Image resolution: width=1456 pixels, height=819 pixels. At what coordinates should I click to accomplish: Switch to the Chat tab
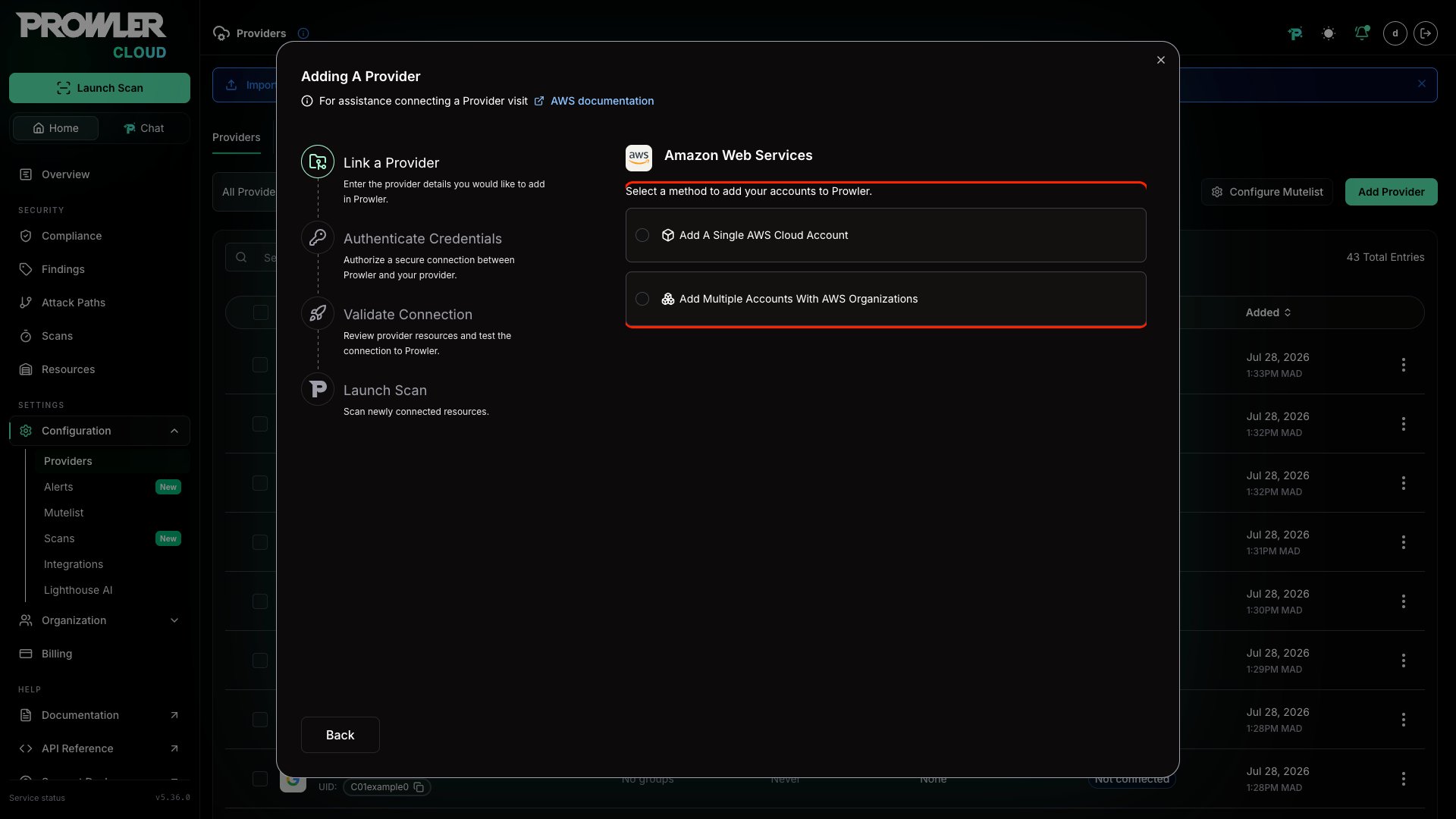[143, 128]
